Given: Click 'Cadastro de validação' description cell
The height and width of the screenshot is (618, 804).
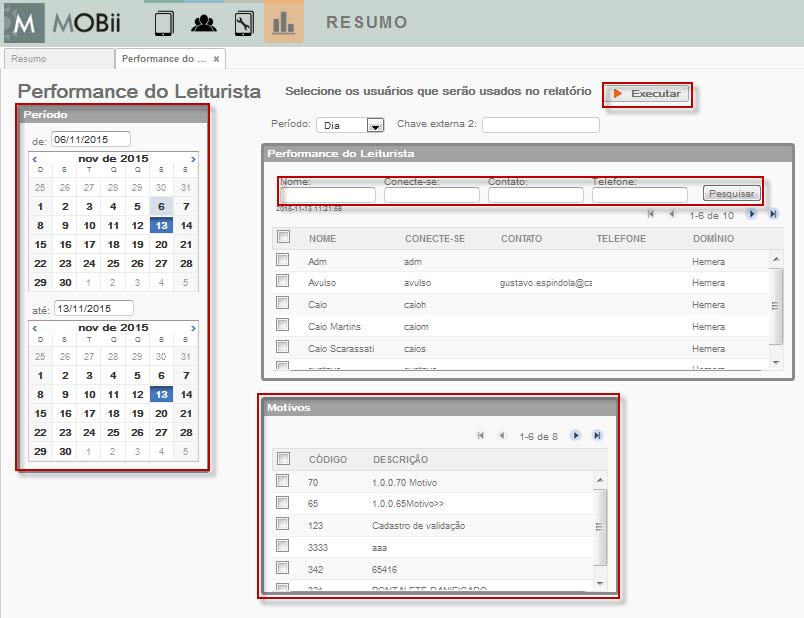Looking at the screenshot, I should tap(418, 526).
